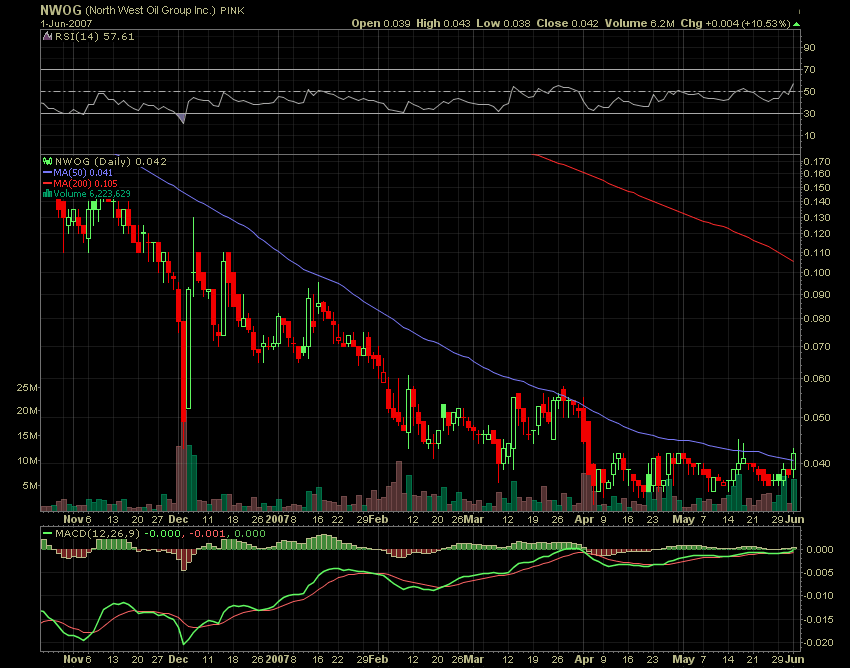The width and height of the screenshot is (850, 668).
Task: Click the candlestick icon next to NWOG (Daily)
Action: pos(48,161)
